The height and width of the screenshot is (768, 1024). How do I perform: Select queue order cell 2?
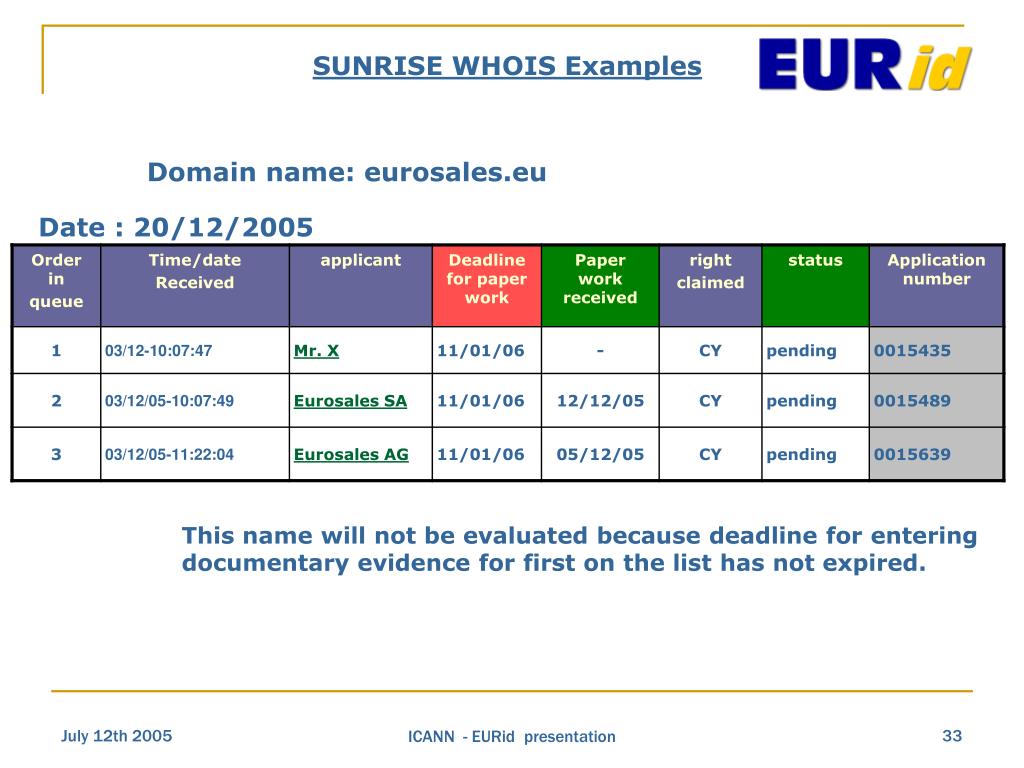tap(56, 401)
